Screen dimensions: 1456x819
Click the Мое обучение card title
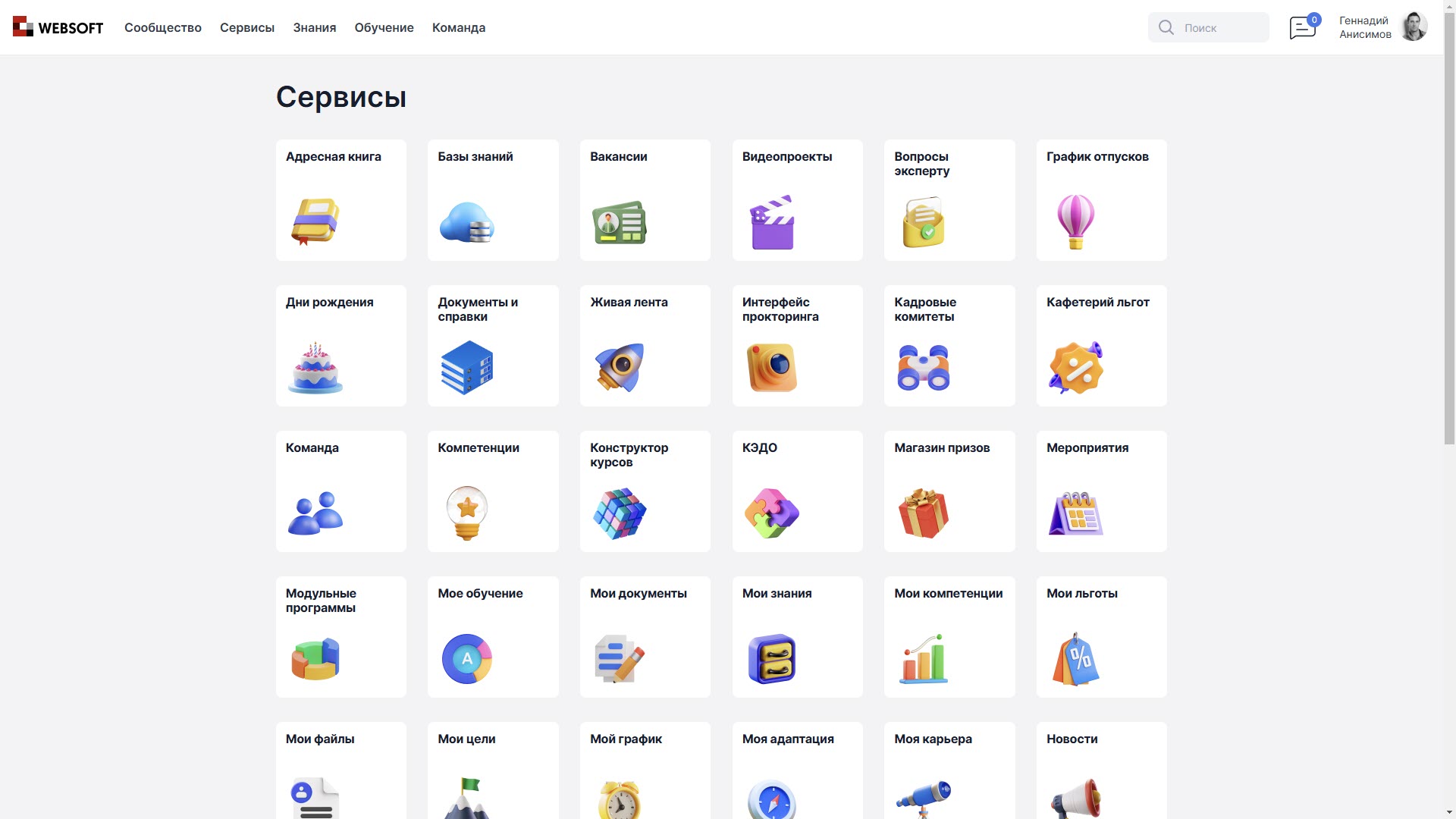click(479, 594)
